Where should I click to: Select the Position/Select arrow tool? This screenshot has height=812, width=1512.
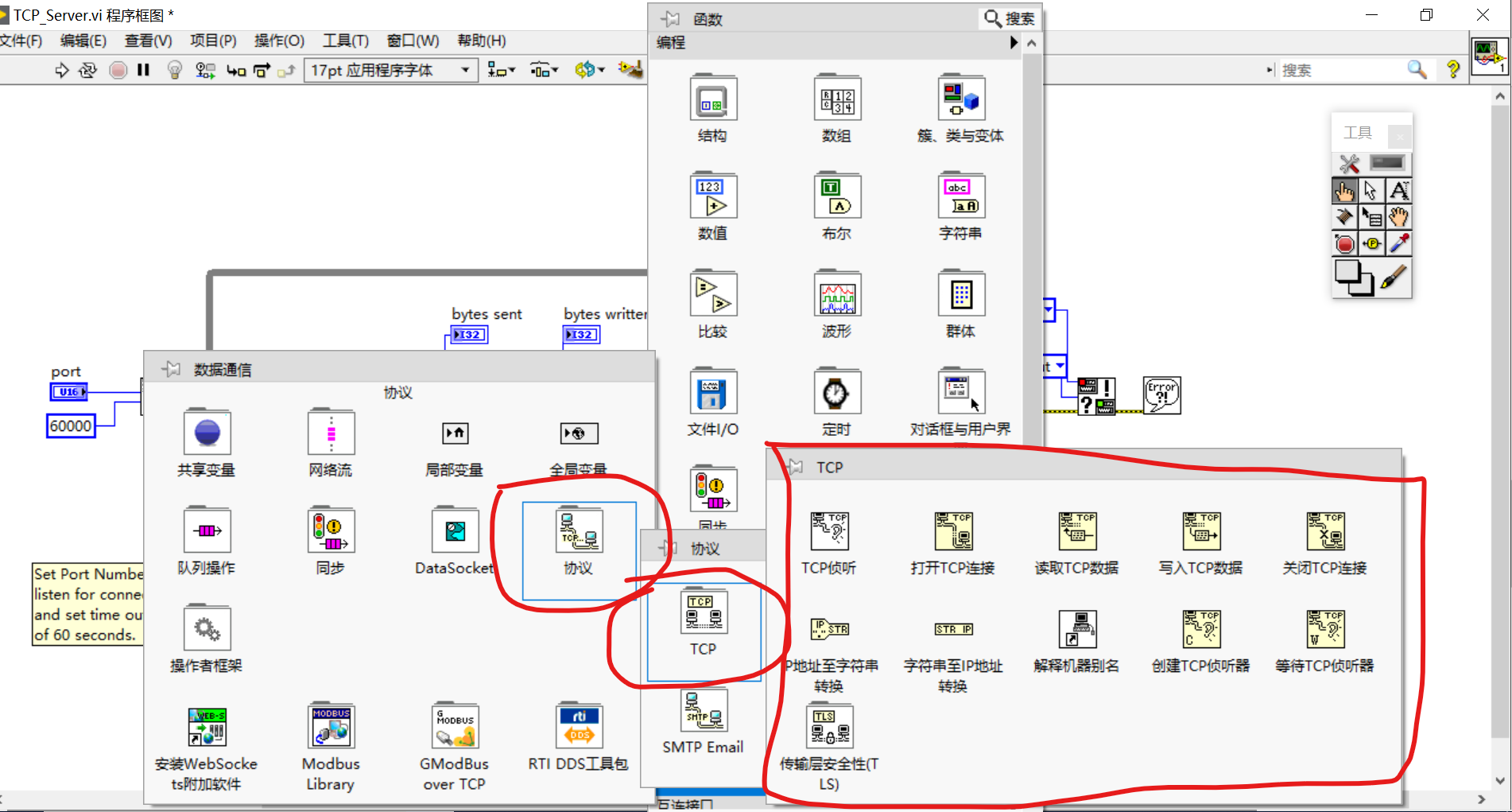point(1371,191)
